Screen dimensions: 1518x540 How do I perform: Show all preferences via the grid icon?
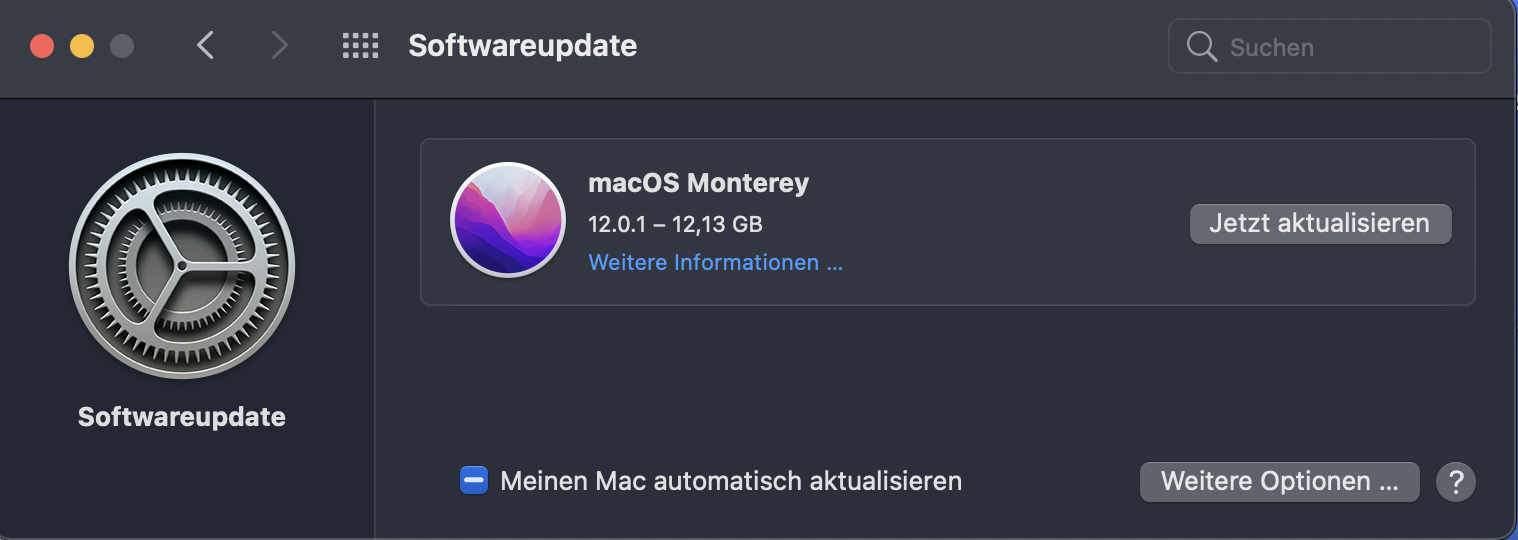click(x=360, y=46)
